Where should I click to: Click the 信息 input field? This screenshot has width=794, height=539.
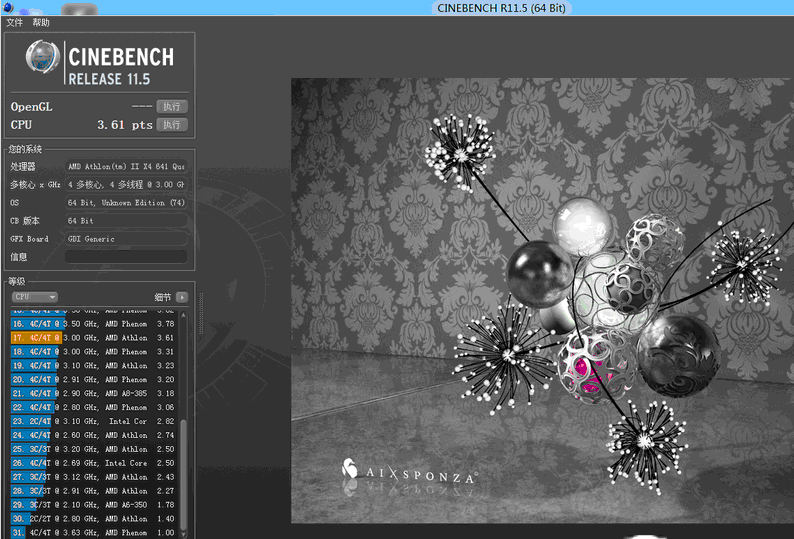tap(126, 257)
